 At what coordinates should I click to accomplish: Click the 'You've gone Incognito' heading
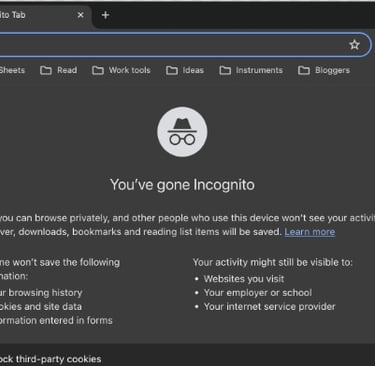point(182,185)
